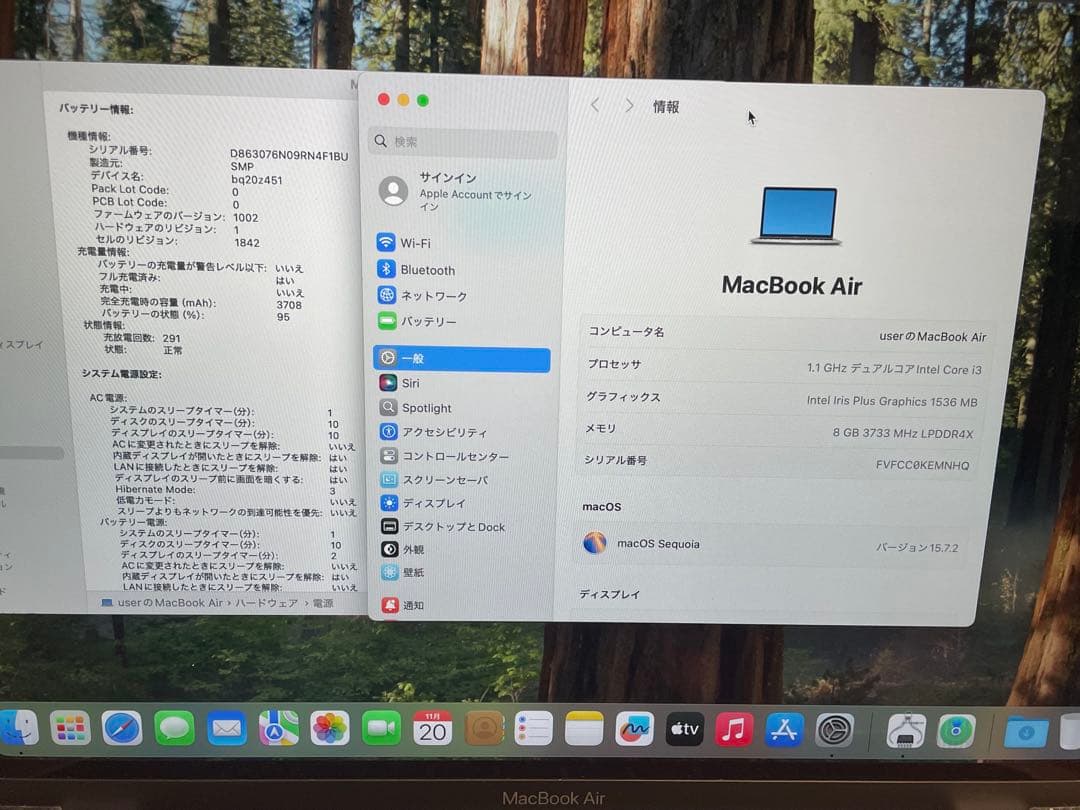Click inside the 検索 search field
Screen dimensions: 1080x810
462,142
